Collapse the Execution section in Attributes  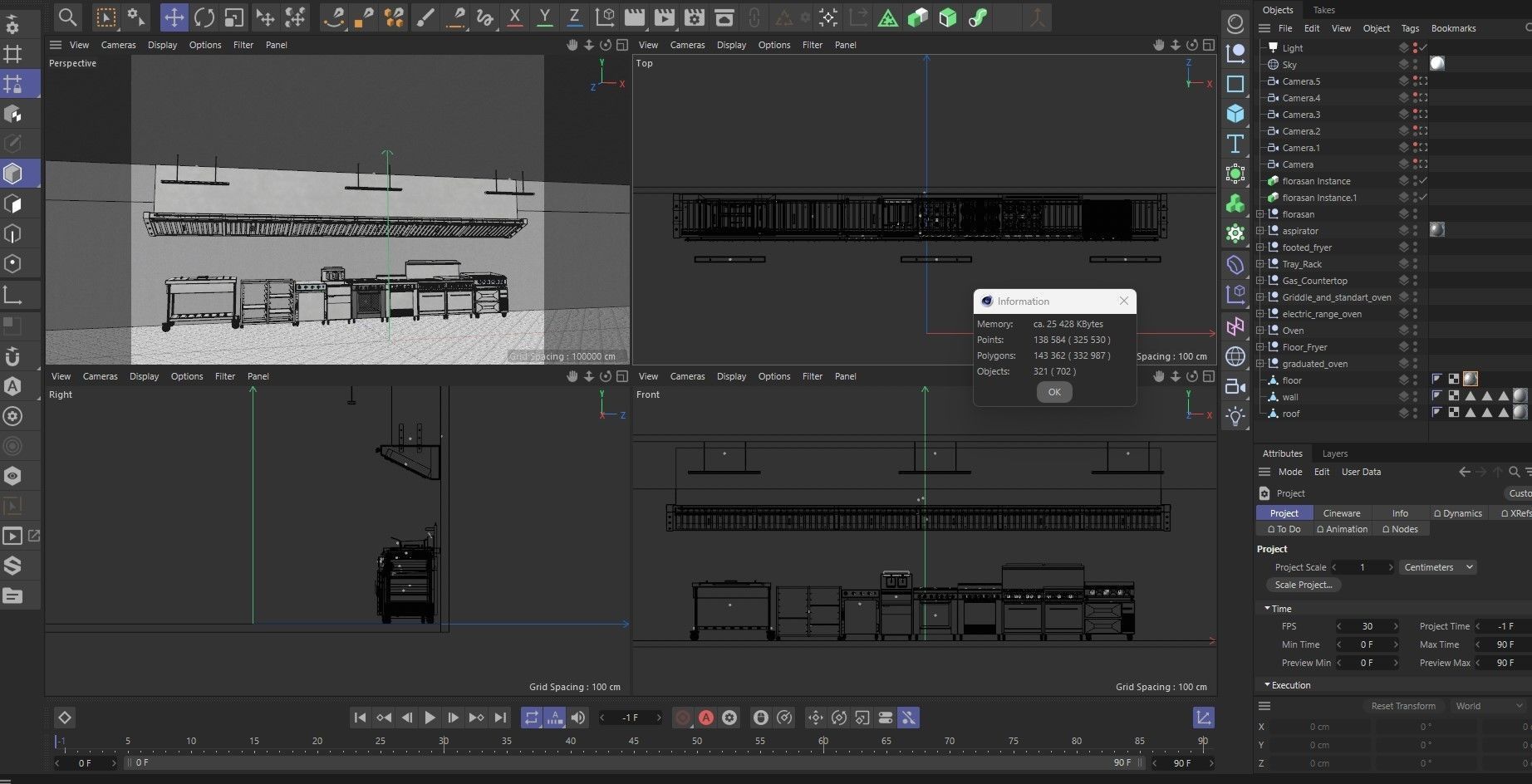click(x=1268, y=685)
